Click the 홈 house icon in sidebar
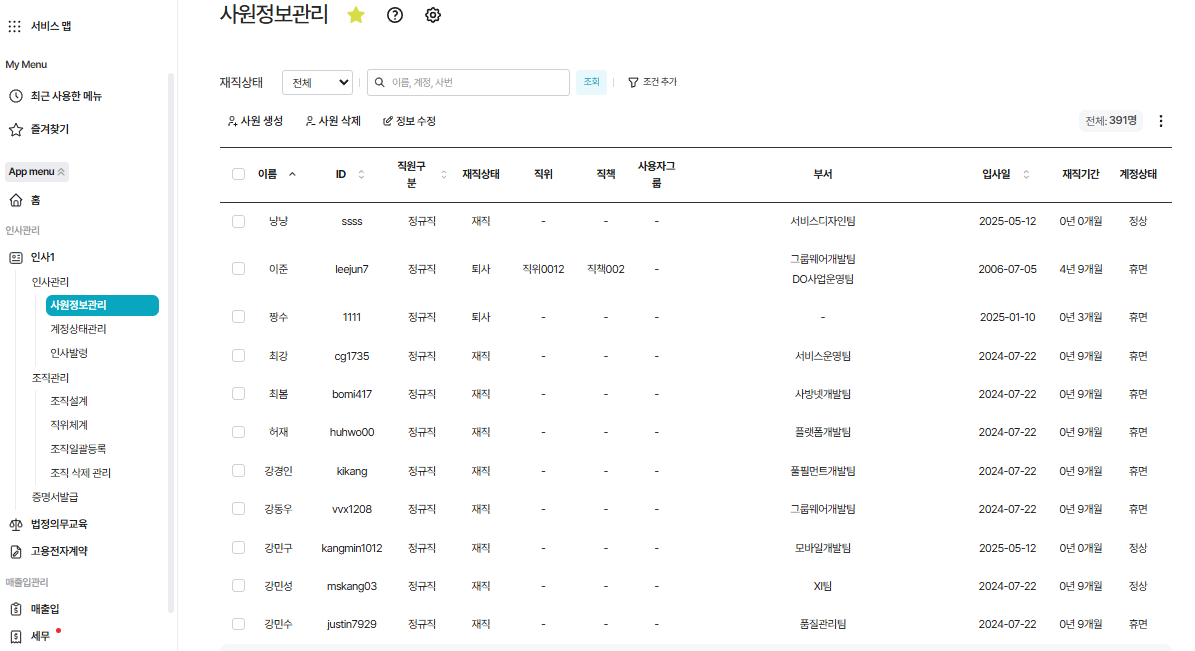 pos(15,200)
